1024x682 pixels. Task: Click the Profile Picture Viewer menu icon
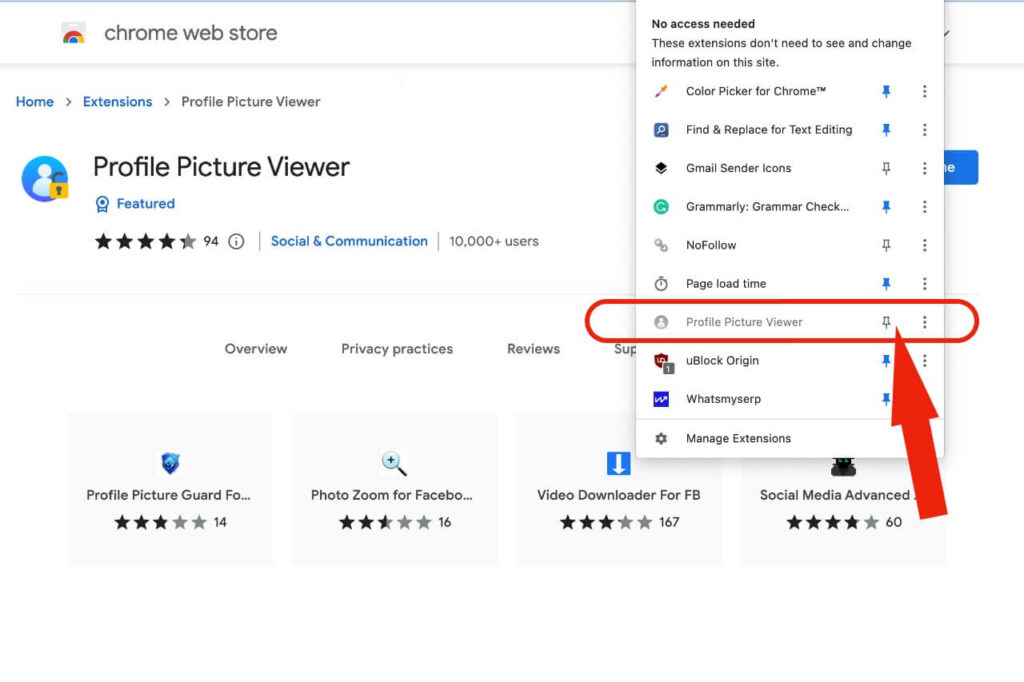pos(661,322)
